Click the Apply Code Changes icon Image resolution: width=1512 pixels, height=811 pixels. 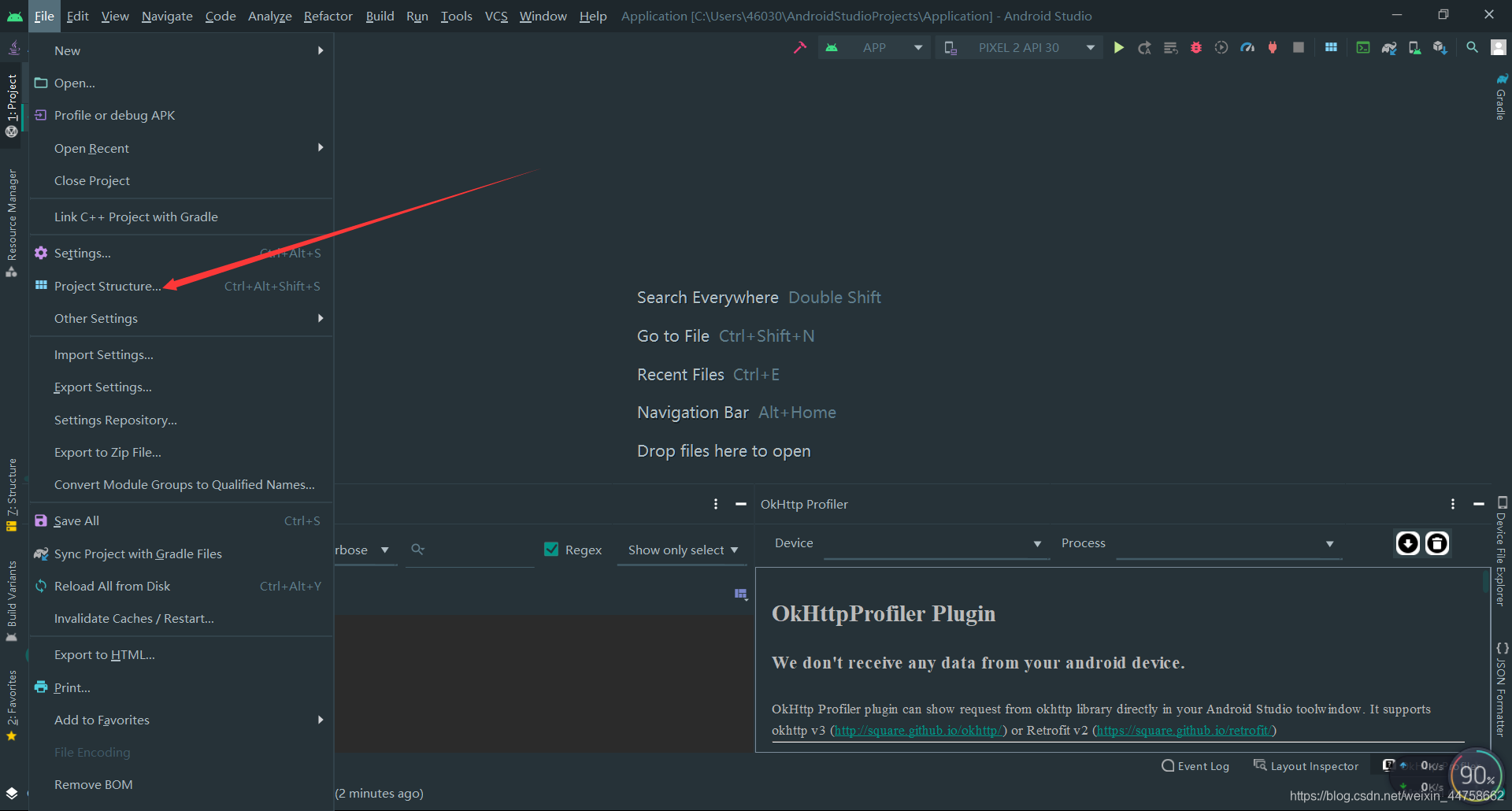pos(1170,47)
